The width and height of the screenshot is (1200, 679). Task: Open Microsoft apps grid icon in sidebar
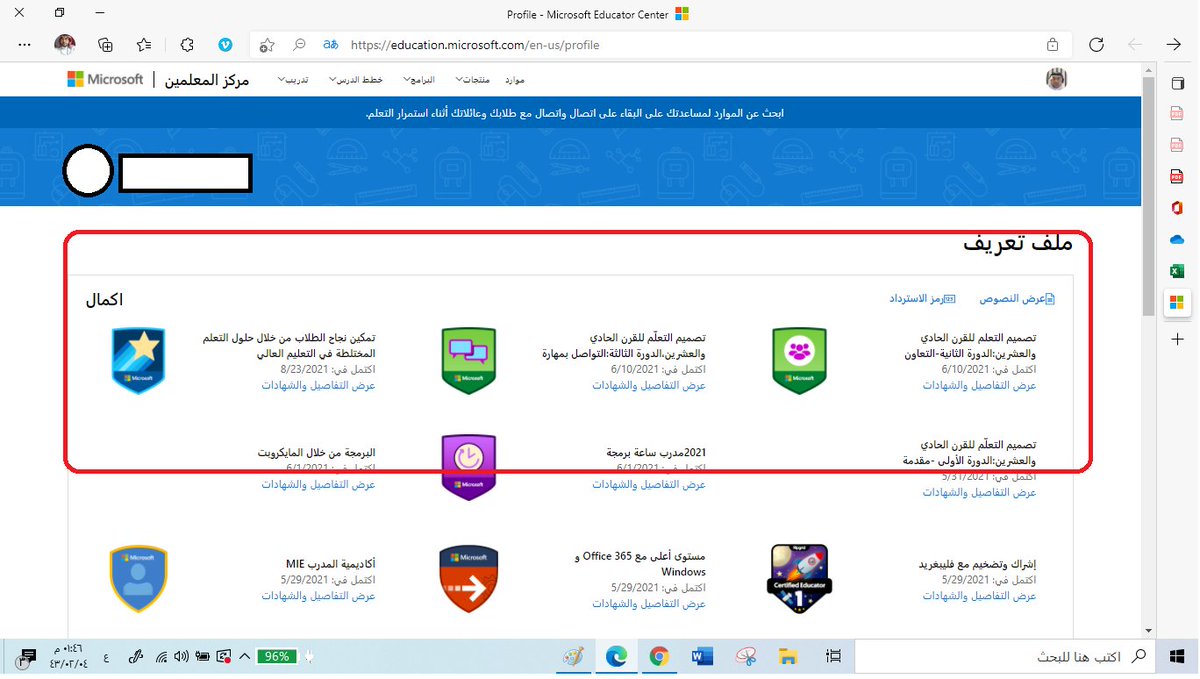[x=1177, y=302]
